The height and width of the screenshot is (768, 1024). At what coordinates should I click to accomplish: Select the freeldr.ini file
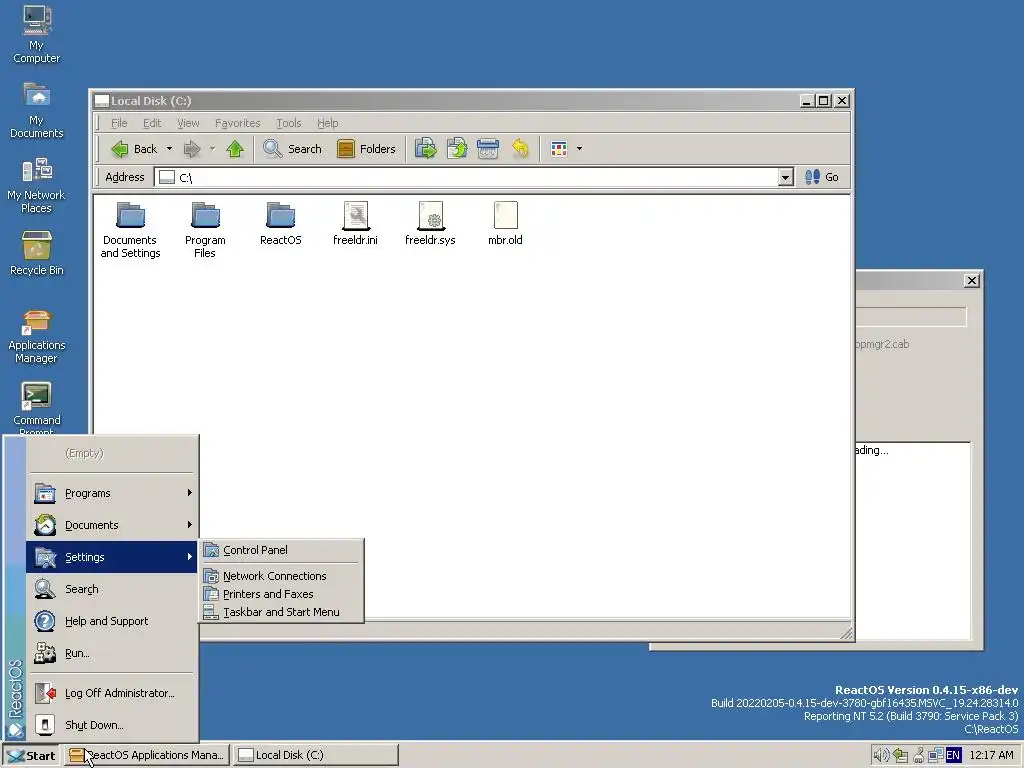pos(355,224)
